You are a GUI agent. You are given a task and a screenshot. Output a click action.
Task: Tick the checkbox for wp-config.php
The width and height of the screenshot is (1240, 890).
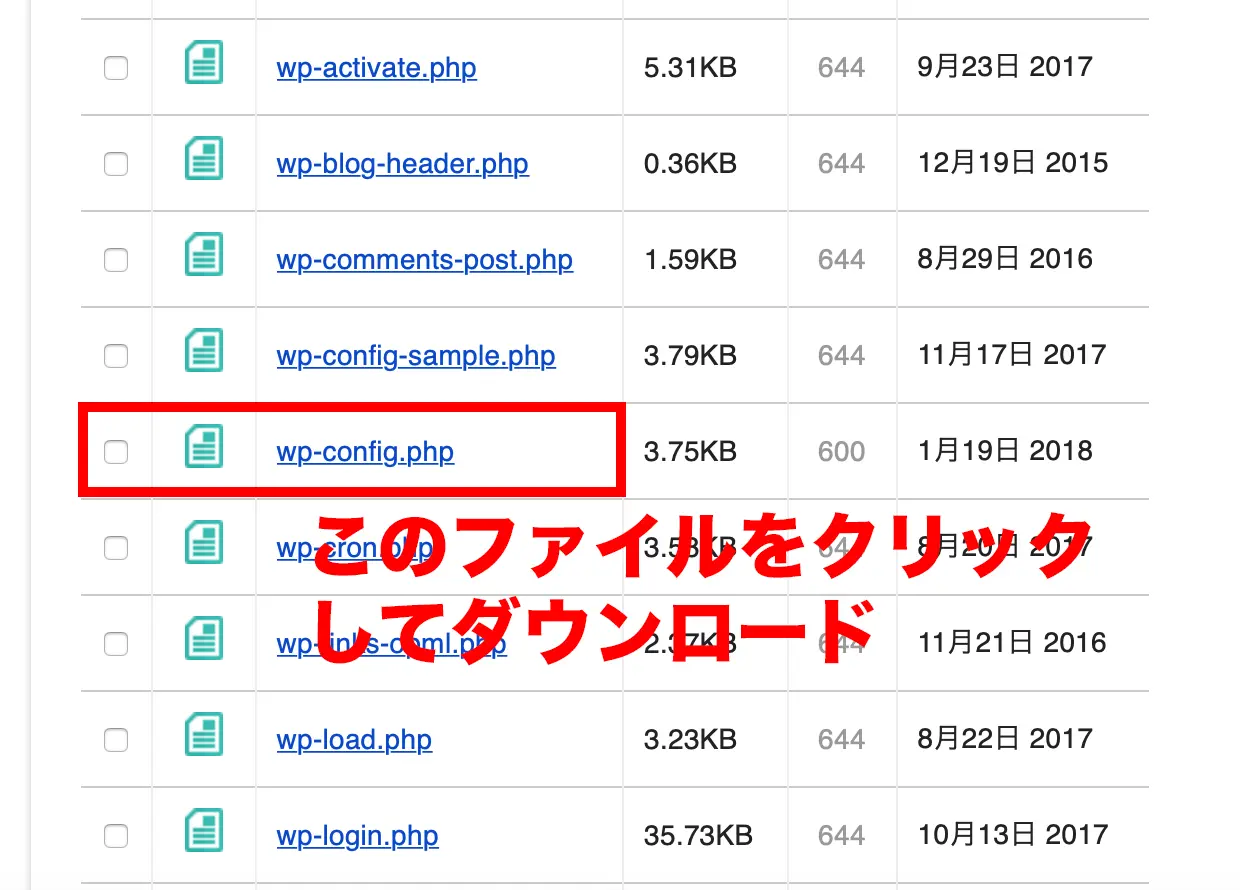[x=117, y=452]
